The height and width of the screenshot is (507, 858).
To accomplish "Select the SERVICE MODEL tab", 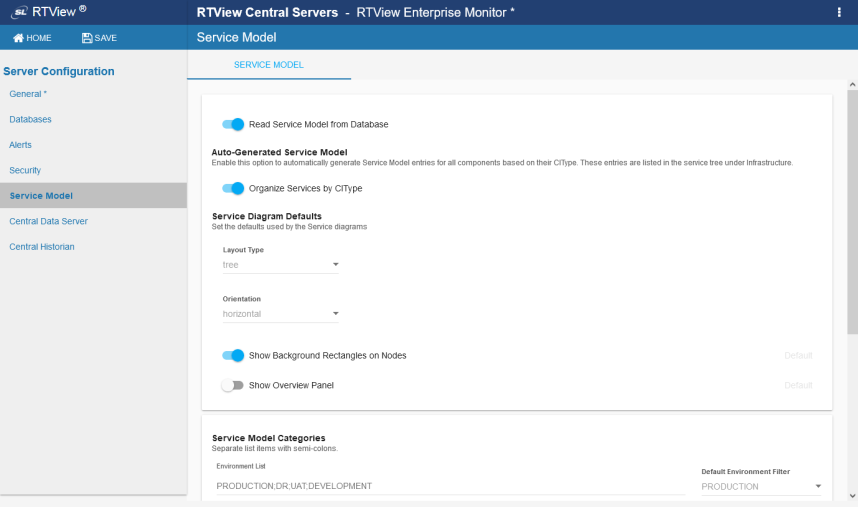I will (x=269, y=65).
